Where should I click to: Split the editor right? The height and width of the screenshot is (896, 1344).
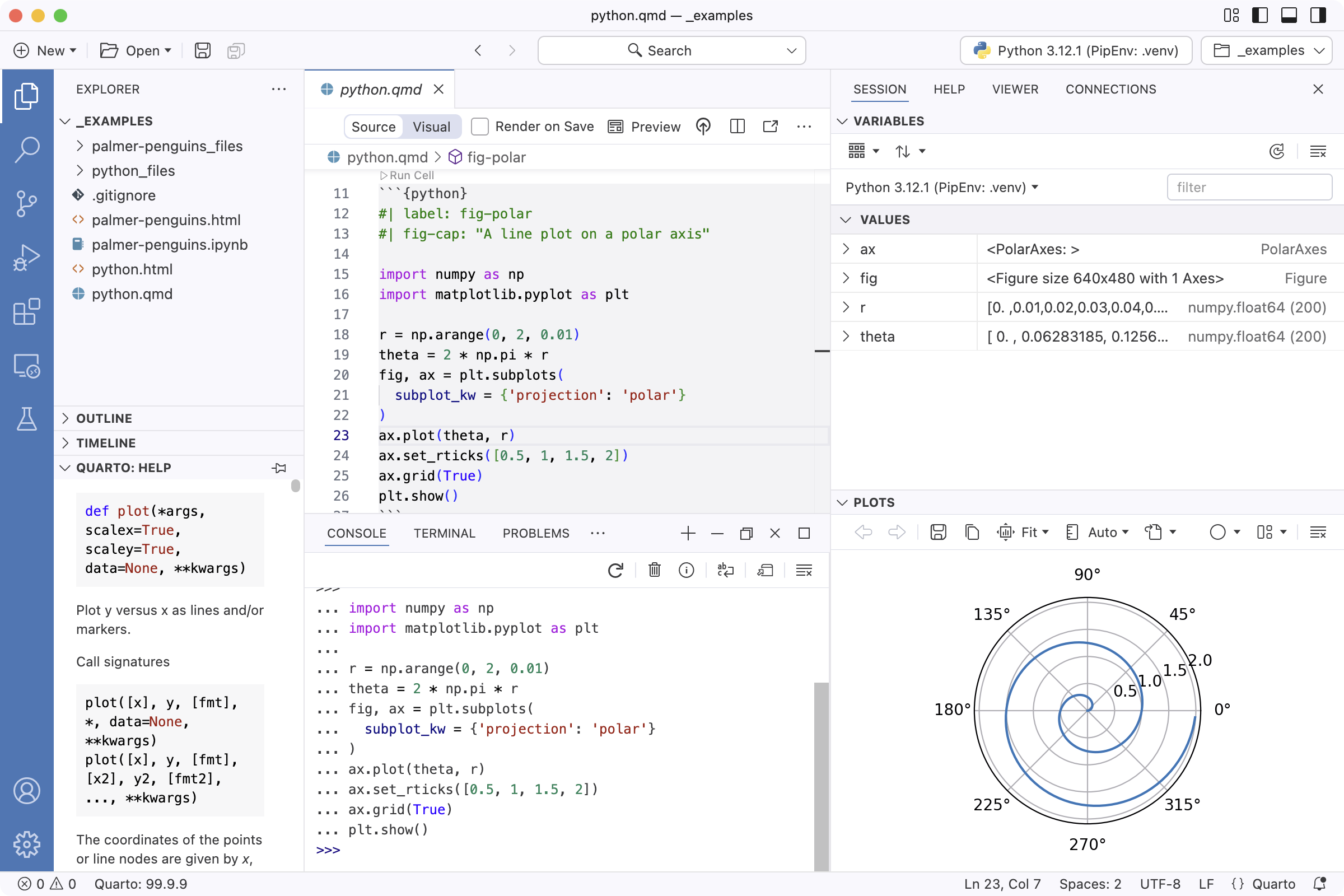point(737,127)
